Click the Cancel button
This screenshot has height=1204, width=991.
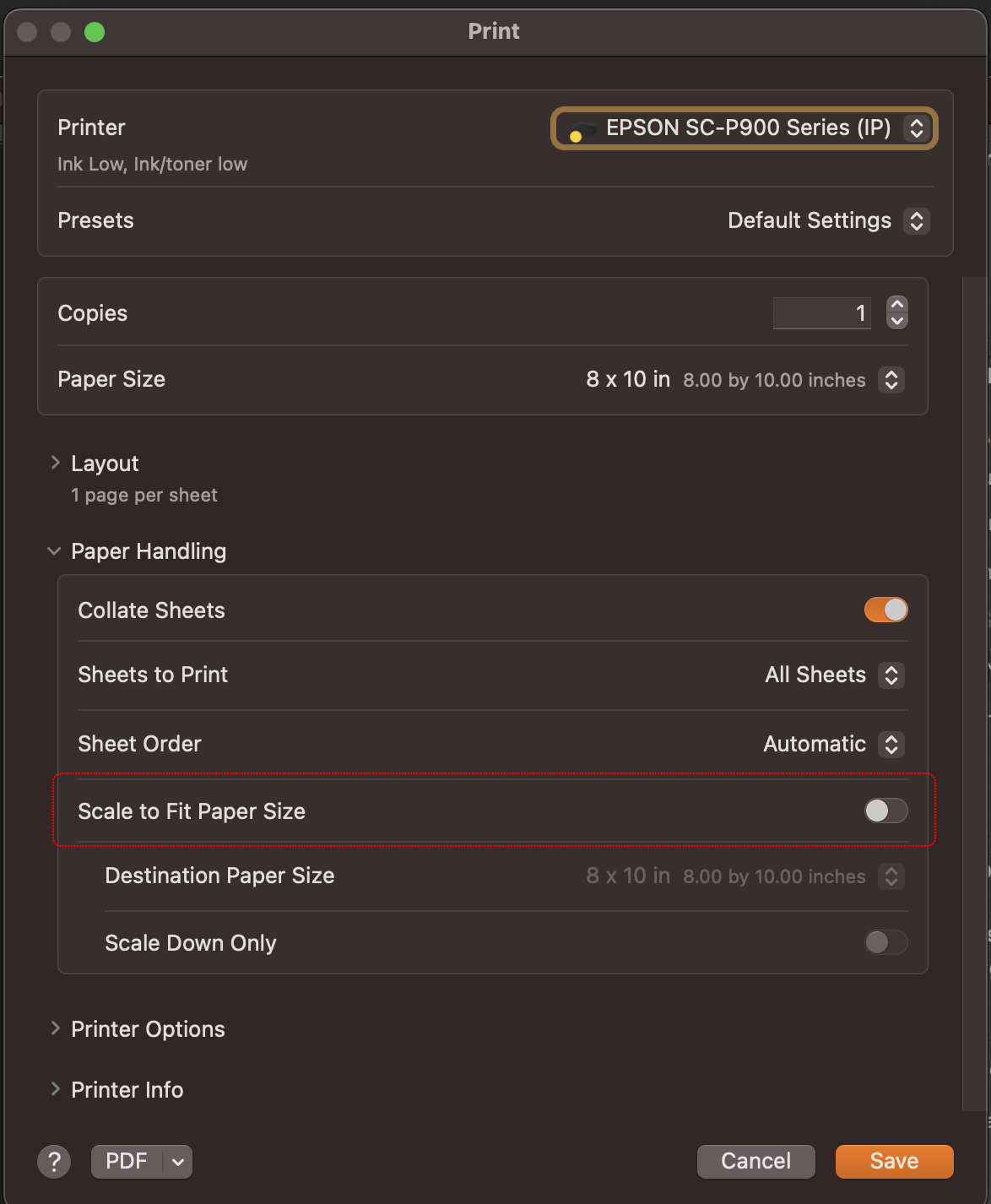click(x=755, y=1161)
